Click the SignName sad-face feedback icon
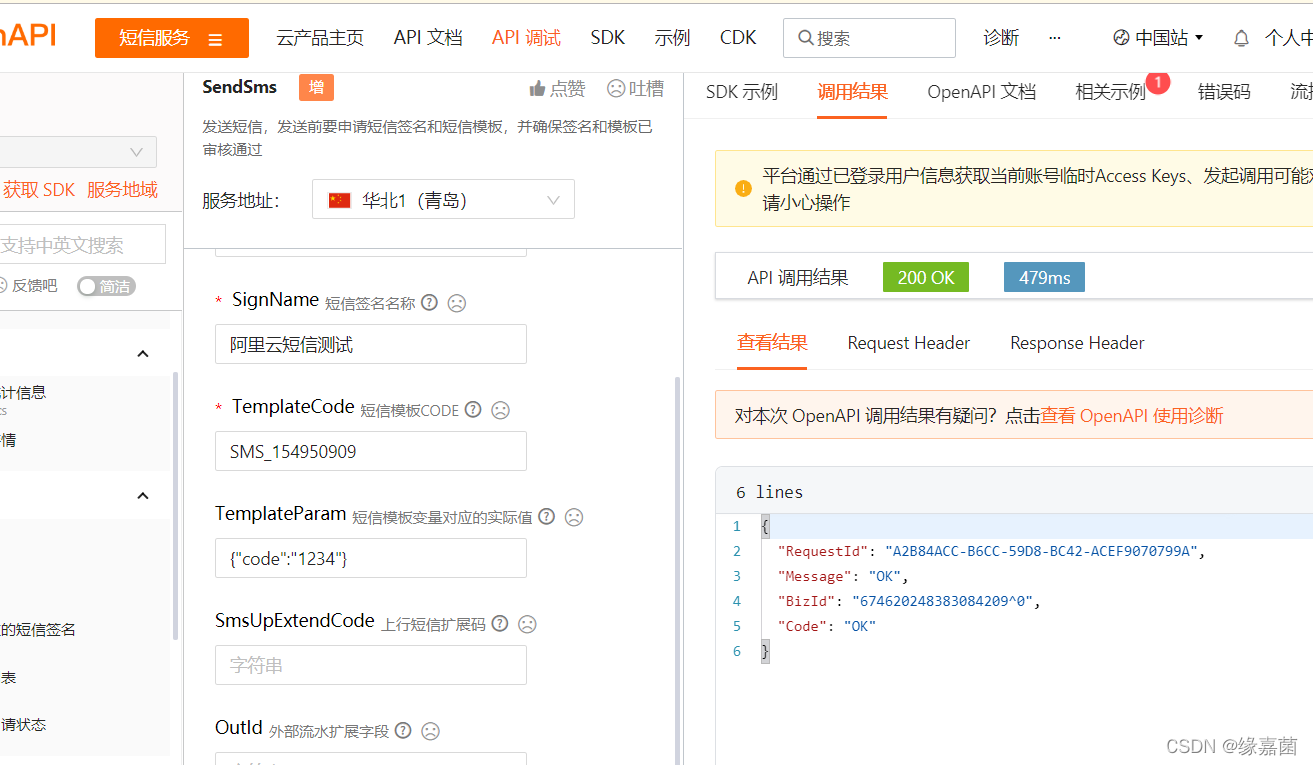The width and height of the screenshot is (1313, 765). 457,303
